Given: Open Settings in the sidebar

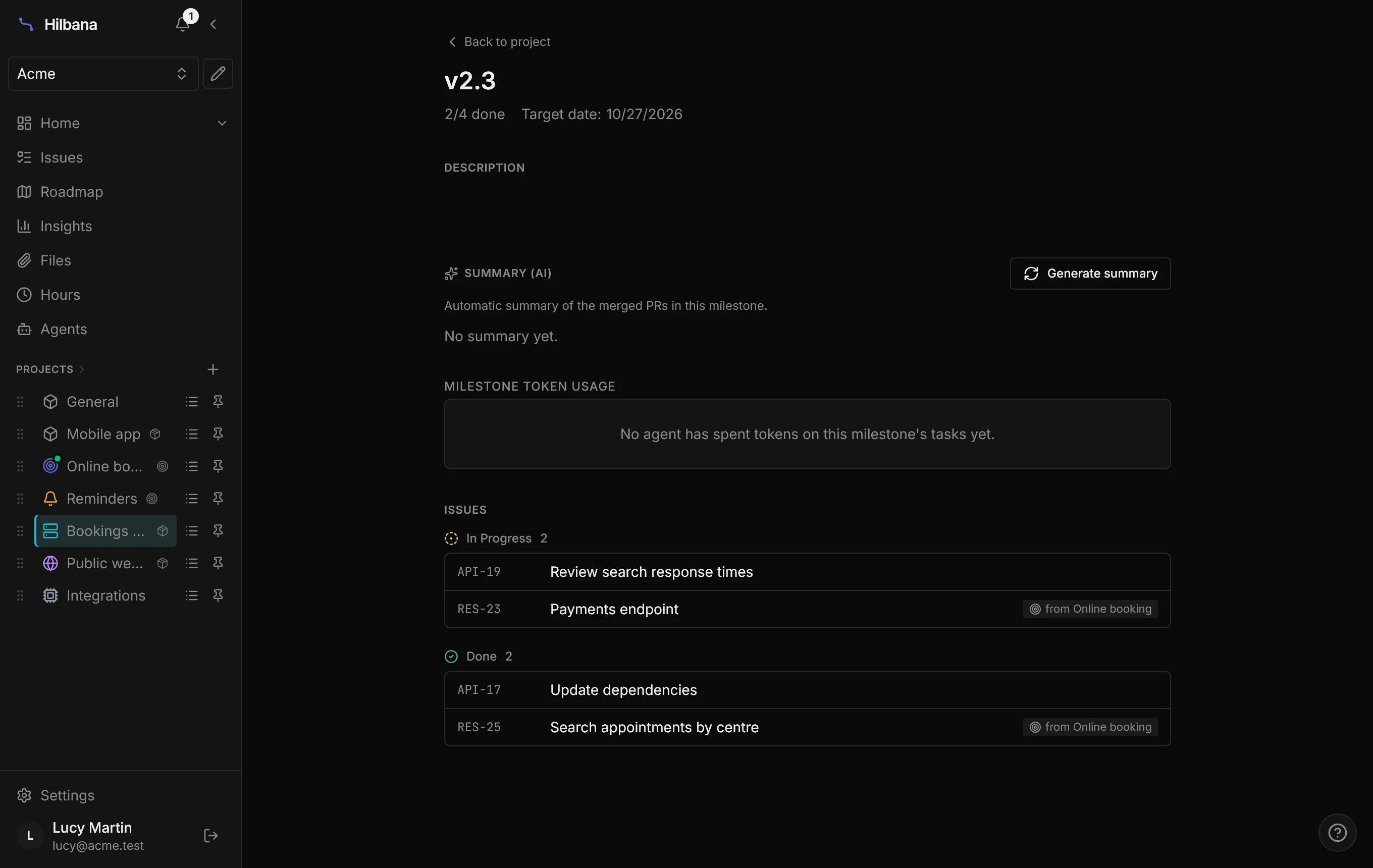Looking at the screenshot, I should pyautogui.click(x=67, y=795).
